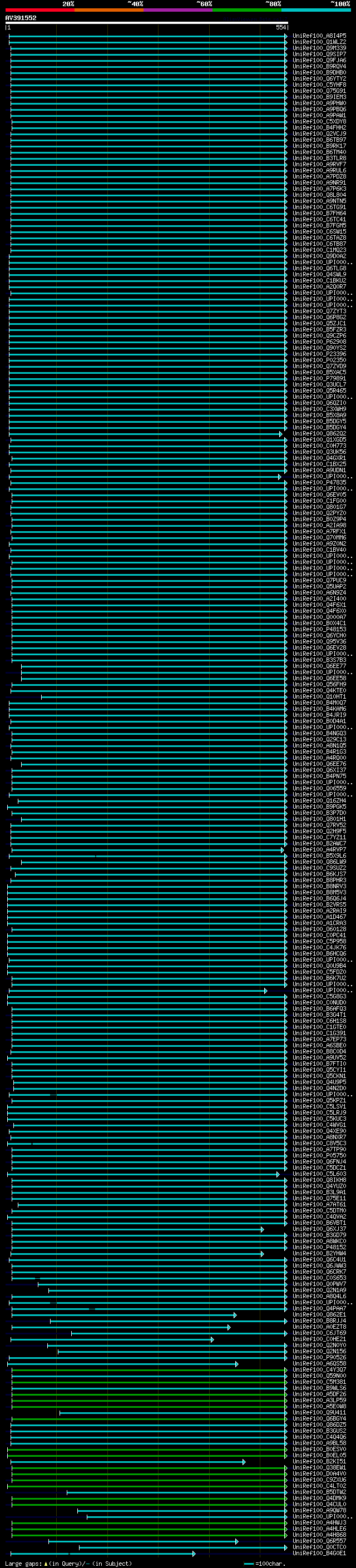Open hit UniRef100_Q1WLZ2

[x=319, y=42]
